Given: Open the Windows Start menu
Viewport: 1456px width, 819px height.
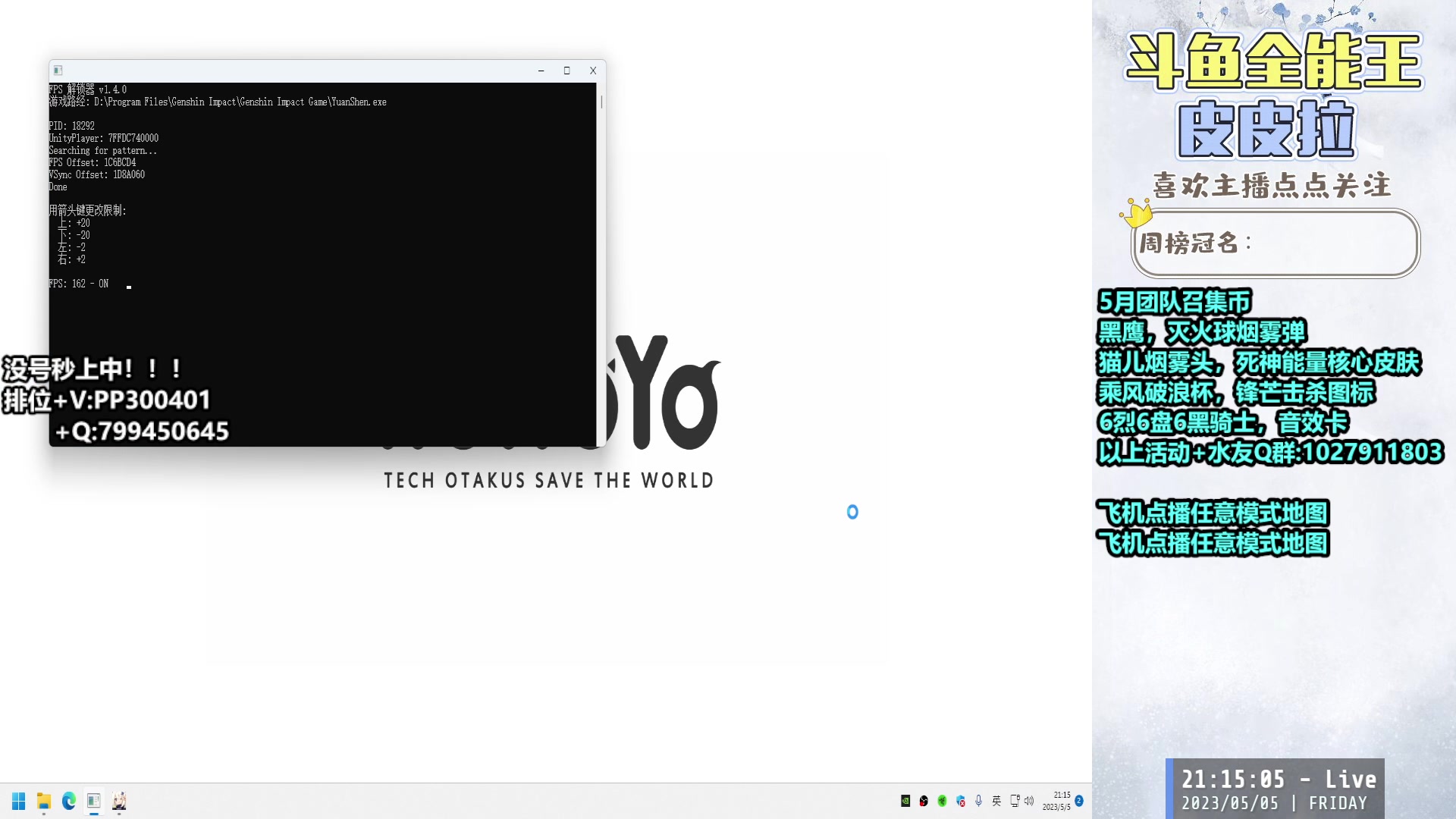Looking at the screenshot, I should click(x=19, y=801).
